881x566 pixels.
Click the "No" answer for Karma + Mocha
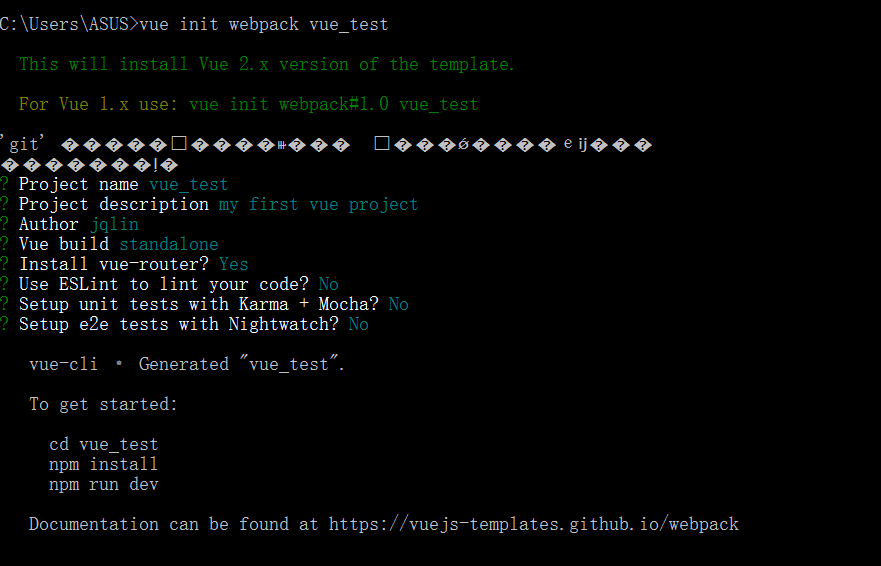[398, 304]
